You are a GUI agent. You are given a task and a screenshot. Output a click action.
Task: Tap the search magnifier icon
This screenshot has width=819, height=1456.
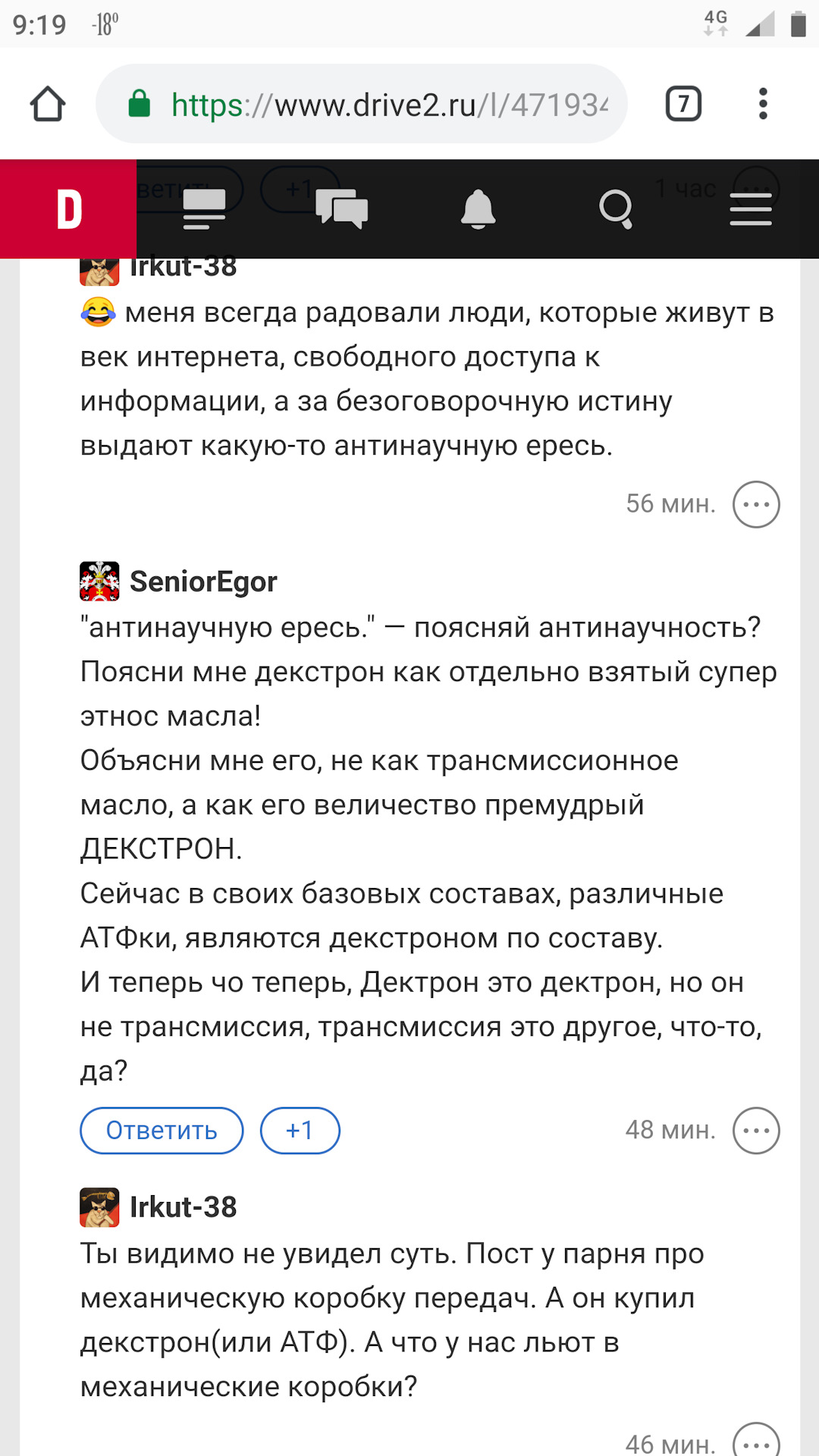[615, 209]
